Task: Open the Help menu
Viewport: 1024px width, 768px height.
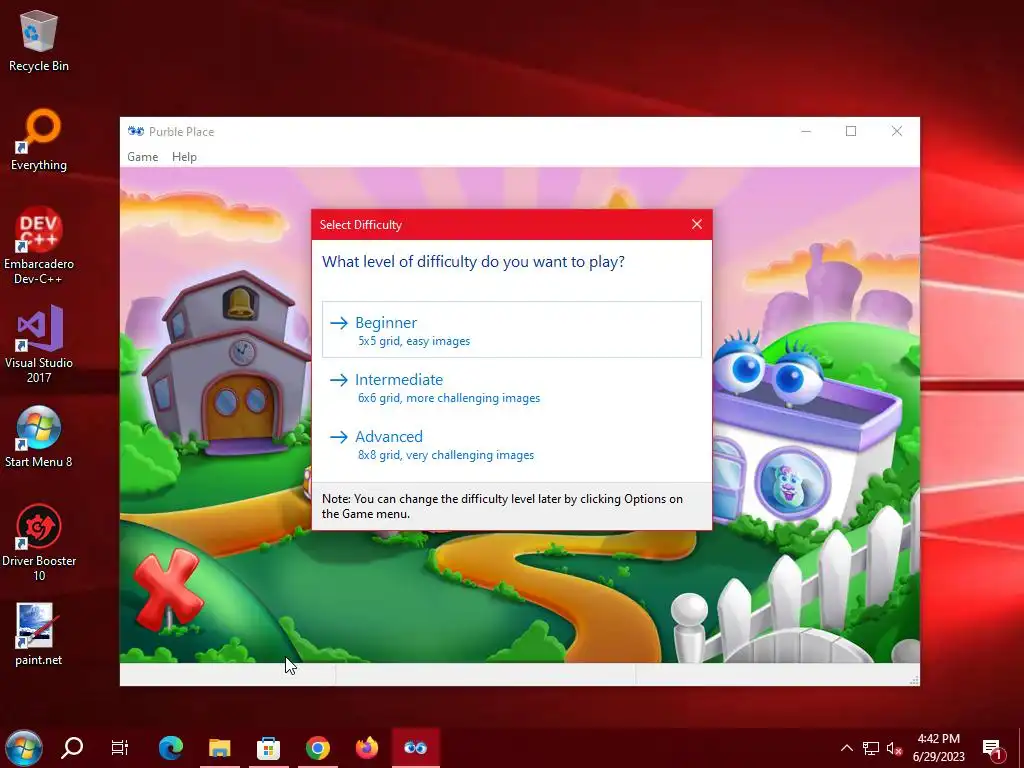Action: pyautogui.click(x=184, y=157)
